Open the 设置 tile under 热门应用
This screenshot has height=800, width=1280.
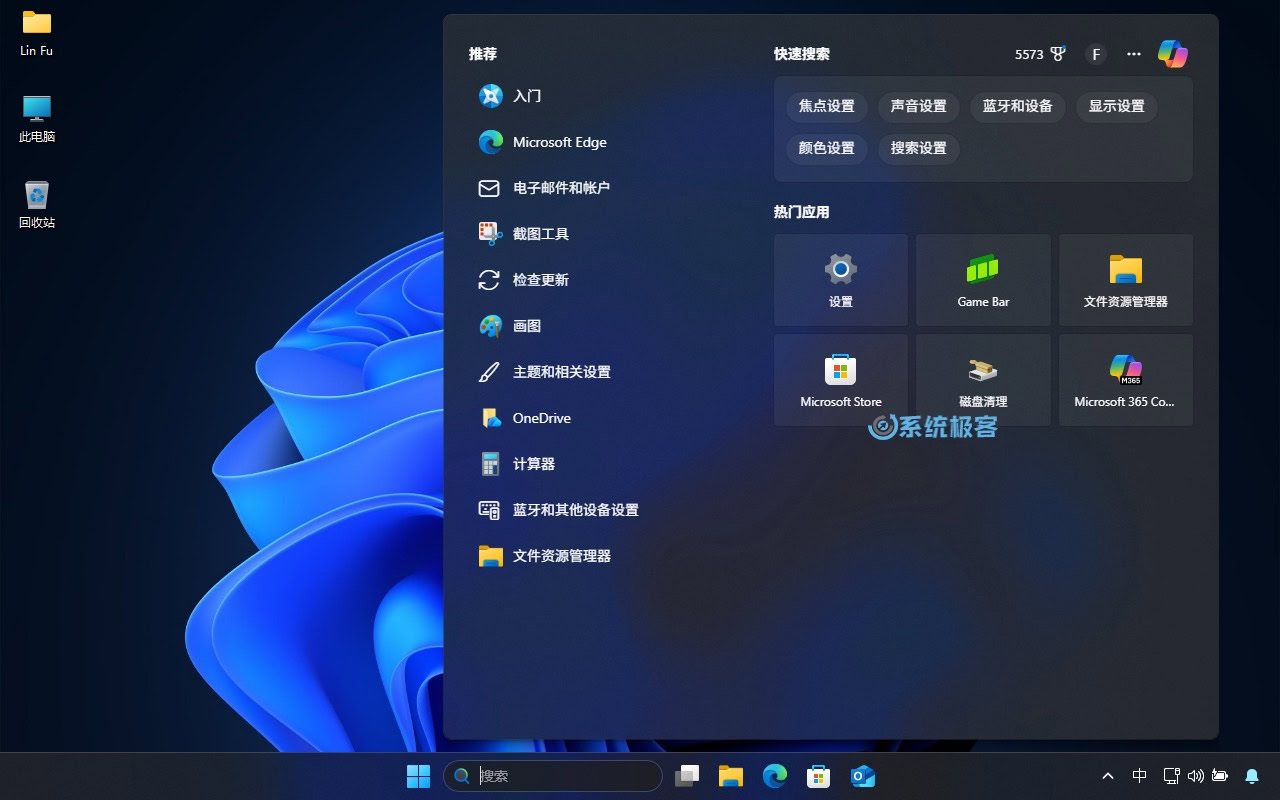pos(840,279)
